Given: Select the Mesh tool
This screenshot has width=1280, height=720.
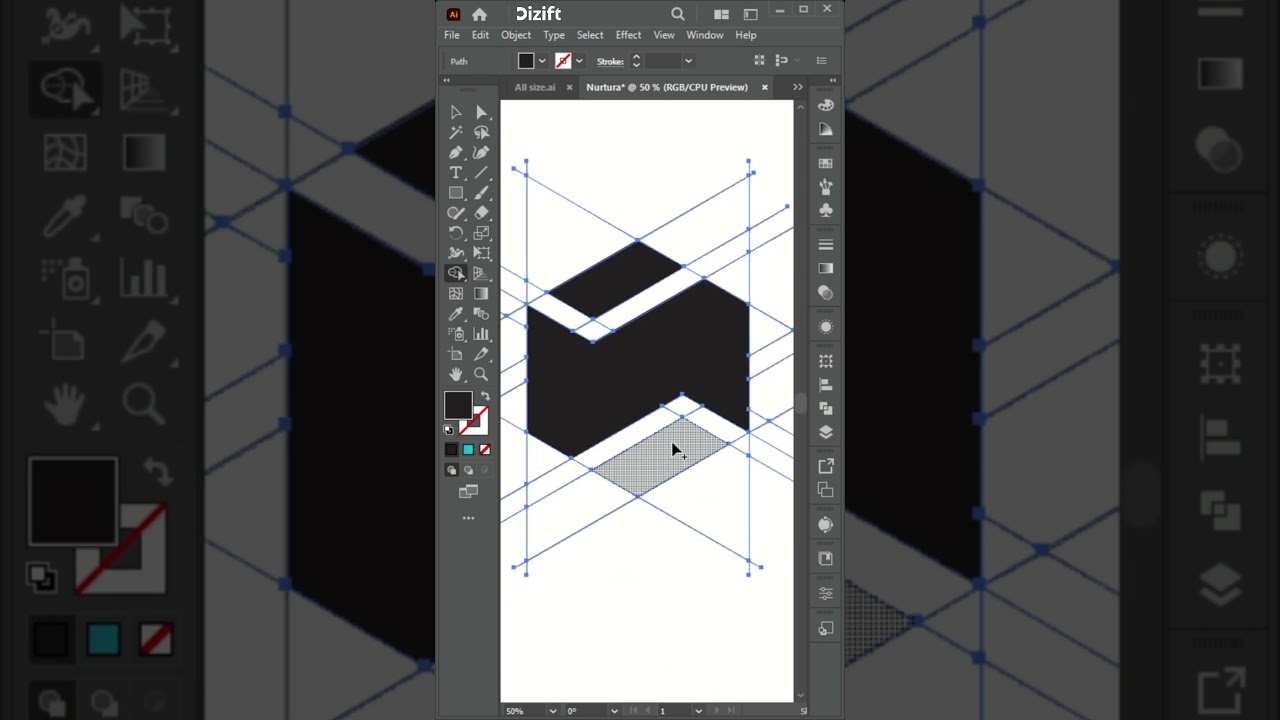Looking at the screenshot, I should (456, 294).
